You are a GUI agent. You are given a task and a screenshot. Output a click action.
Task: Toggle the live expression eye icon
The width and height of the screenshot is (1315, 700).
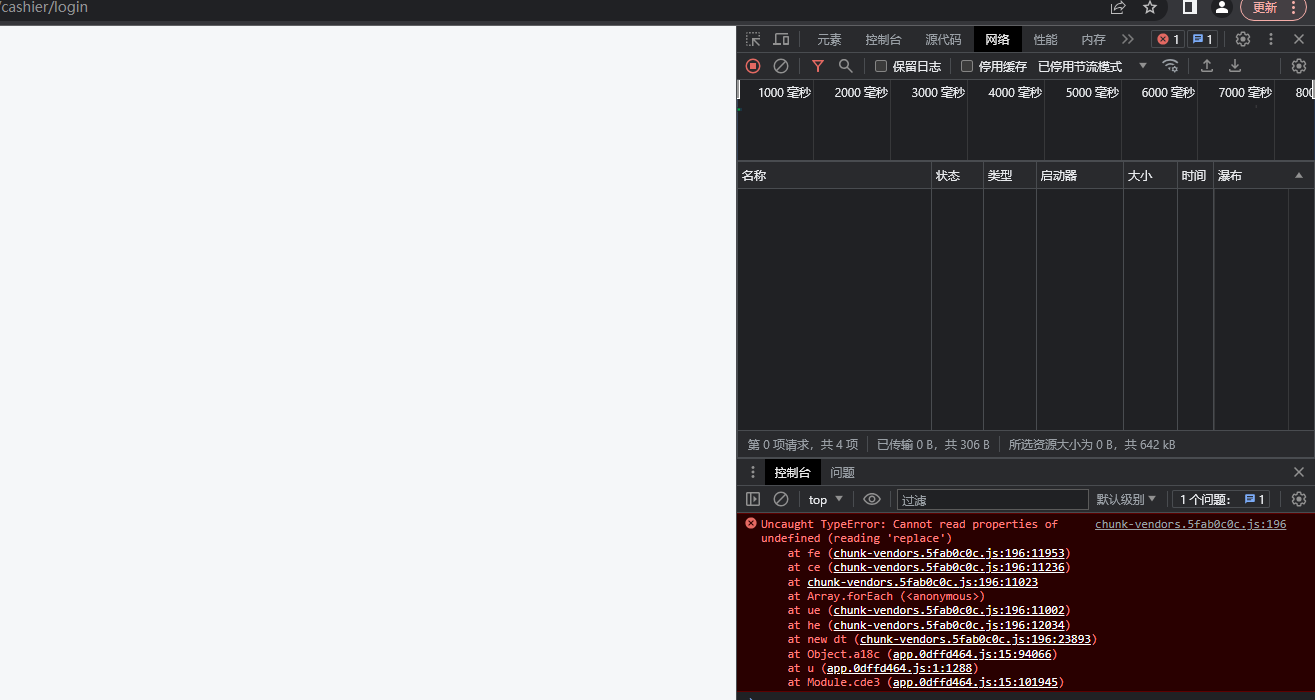tap(872, 499)
